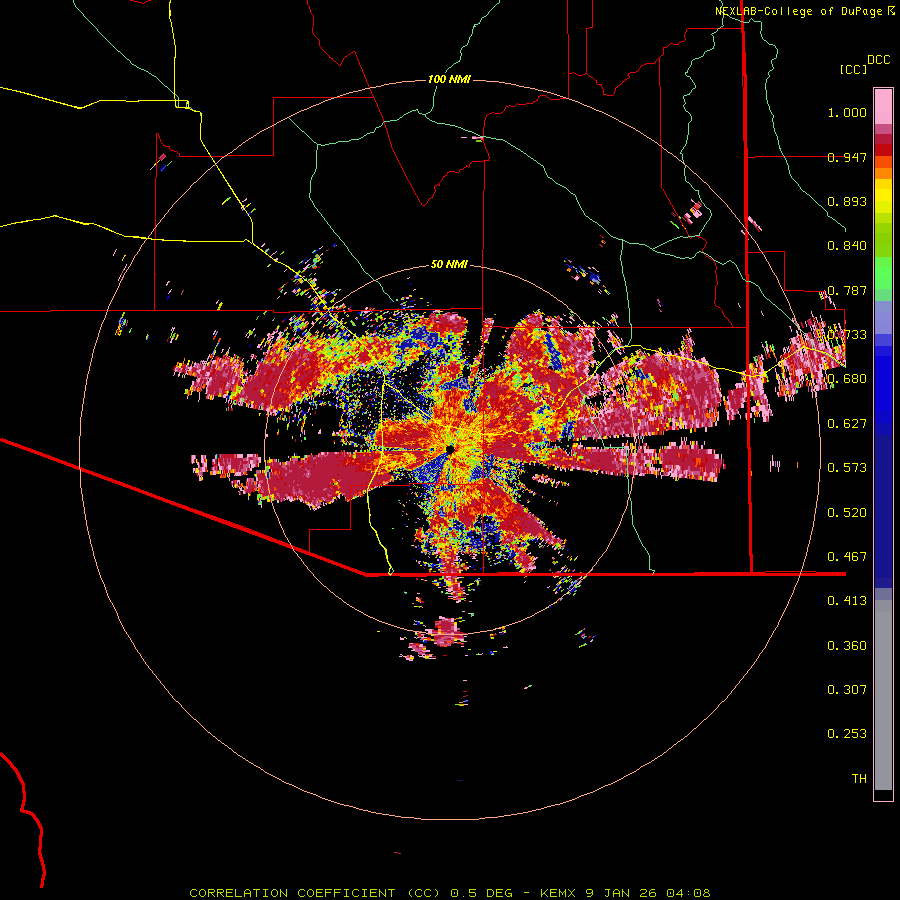This screenshot has width=900, height=900.
Task: Click the 0.627 legend value
Action: pyautogui.click(x=847, y=424)
